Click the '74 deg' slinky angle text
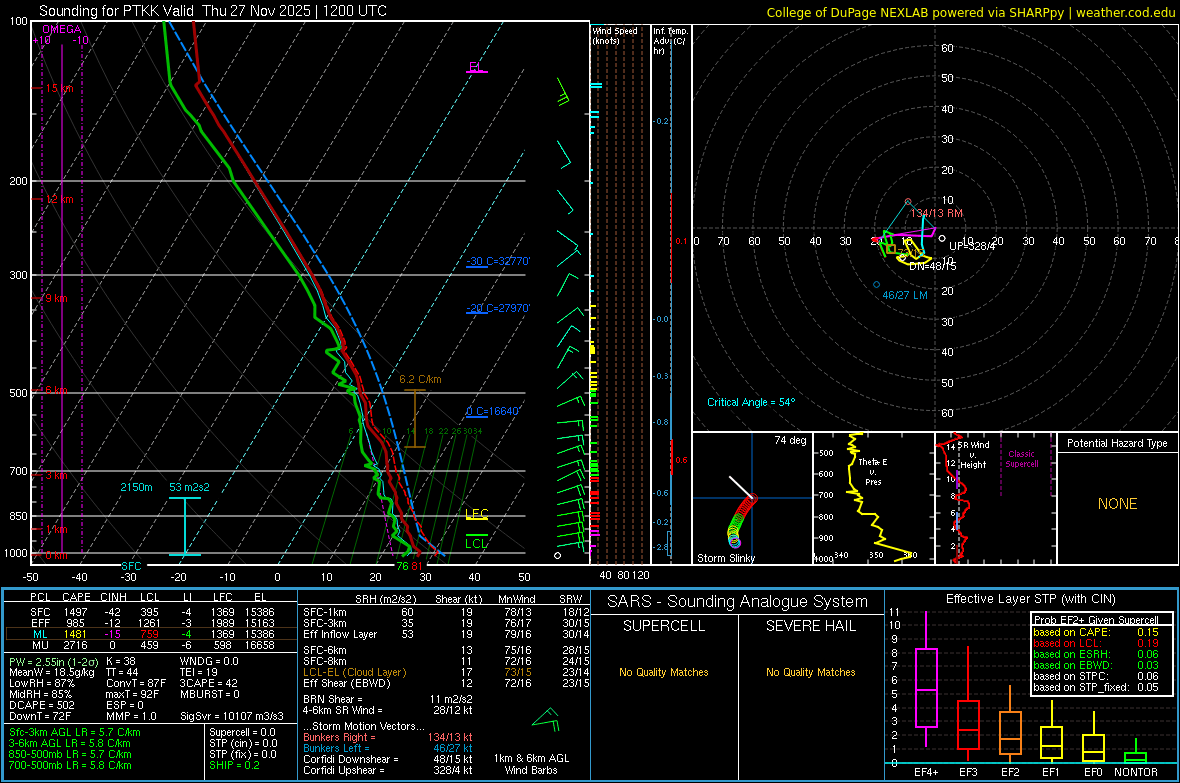The height and width of the screenshot is (783, 1180). click(790, 440)
